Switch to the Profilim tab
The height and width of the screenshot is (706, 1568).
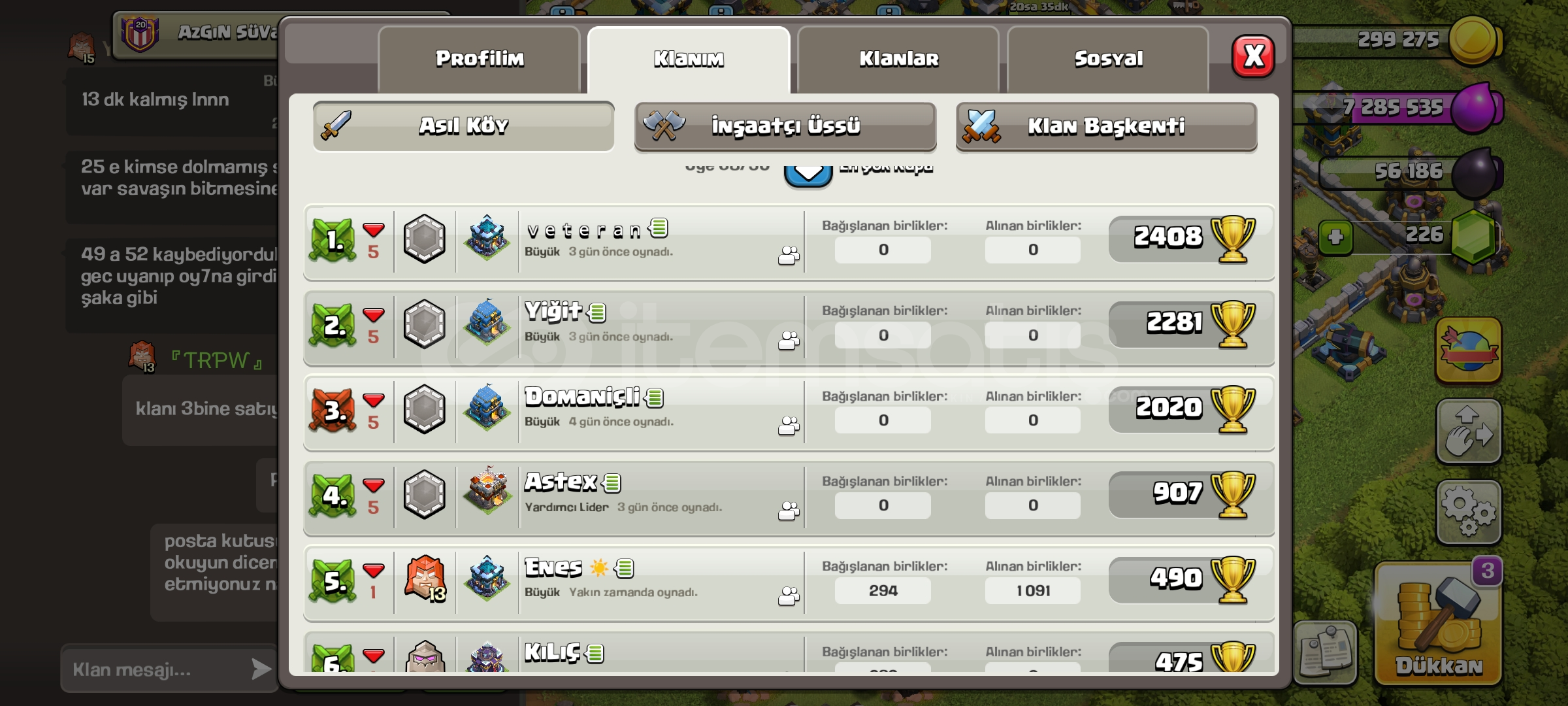(x=480, y=59)
